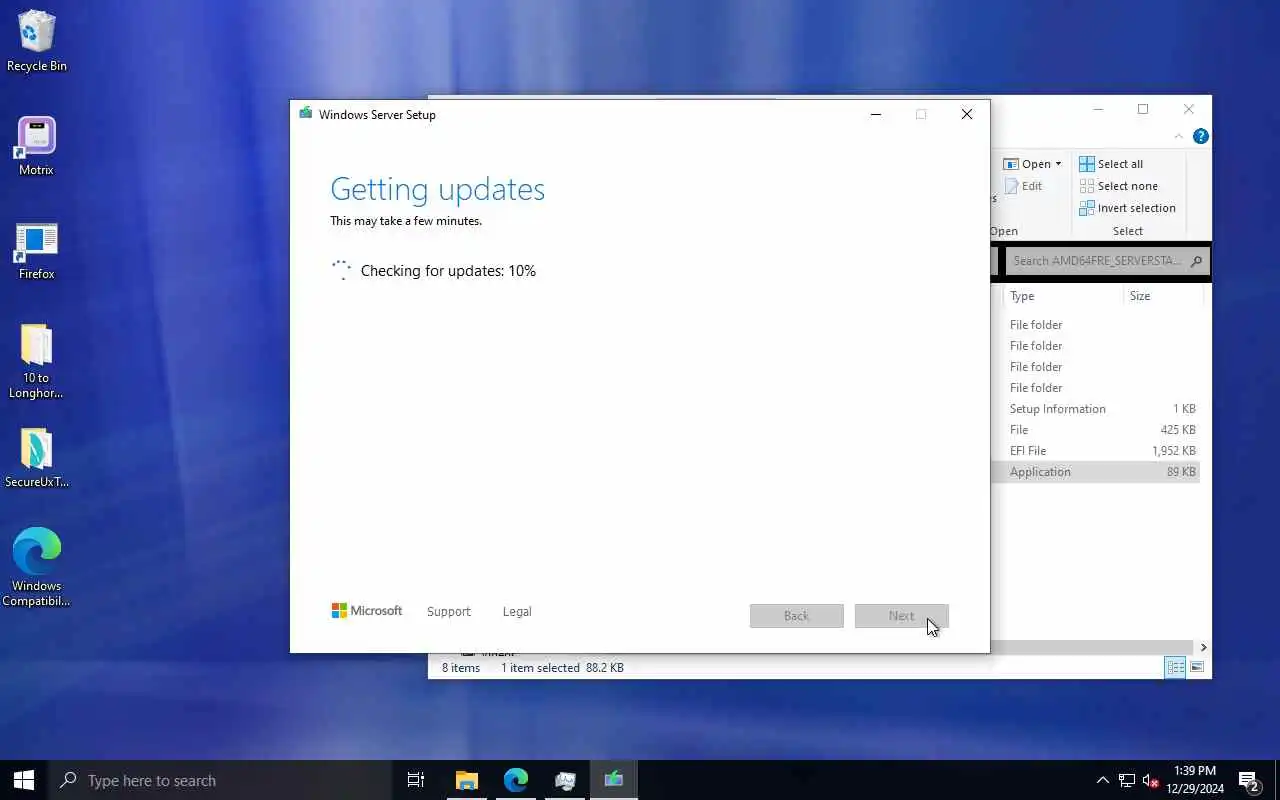Collapse the Explorer ribbon with the chevron
This screenshot has height=800, width=1280.
pyautogui.click(x=1179, y=136)
